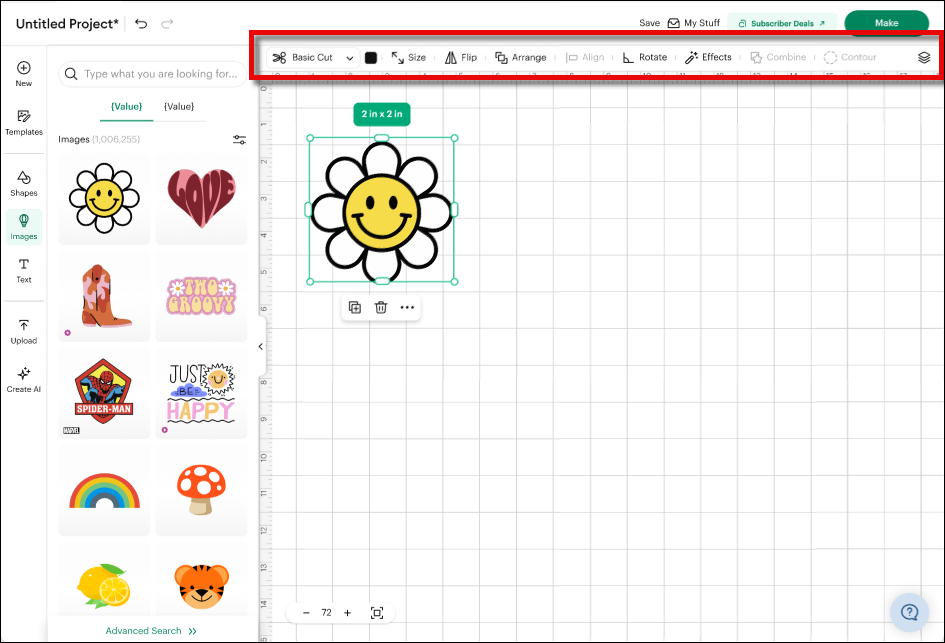Open the more options ellipsis below selection
945x643 pixels.
click(x=407, y=307)
